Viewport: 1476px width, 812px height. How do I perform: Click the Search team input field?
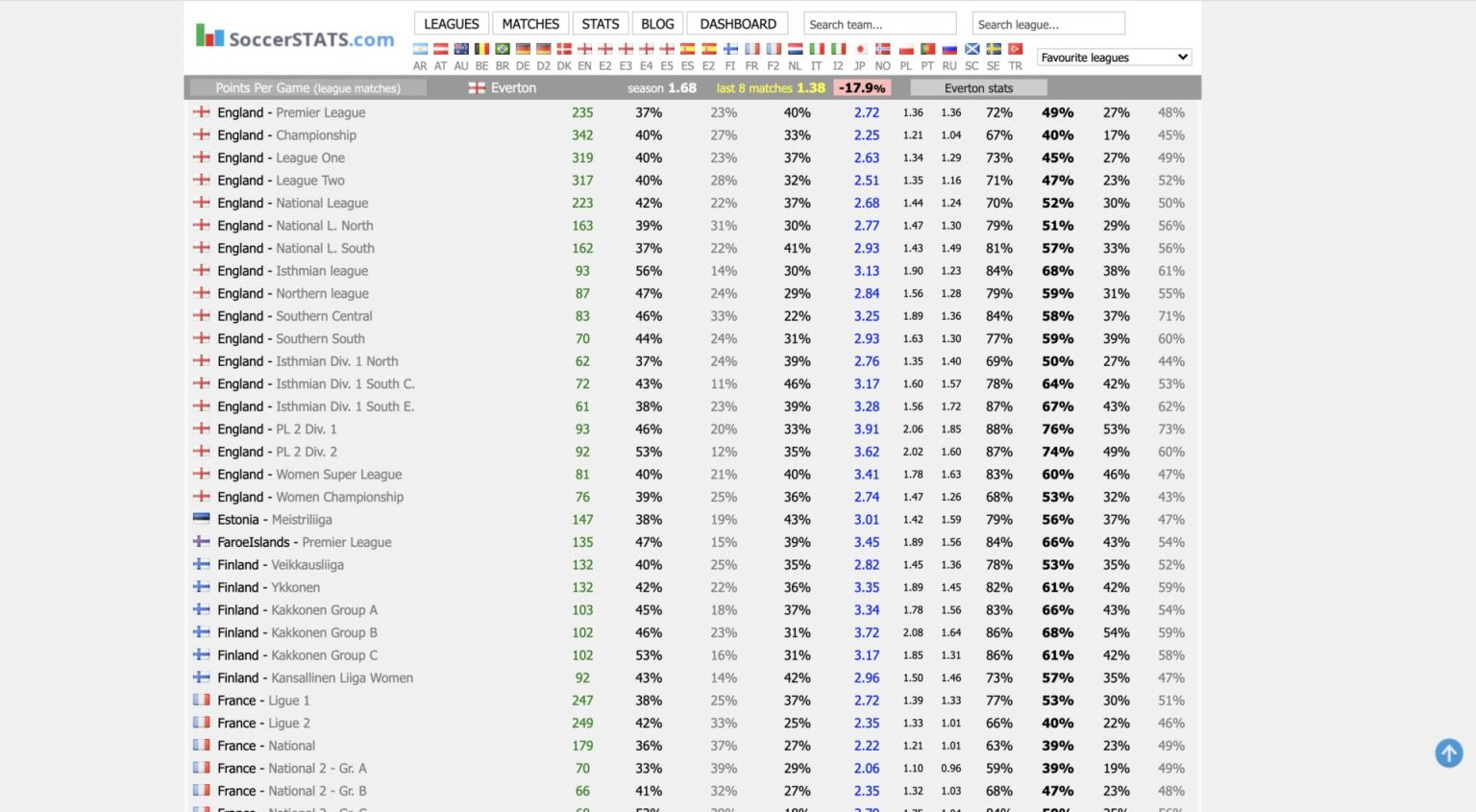879,24
